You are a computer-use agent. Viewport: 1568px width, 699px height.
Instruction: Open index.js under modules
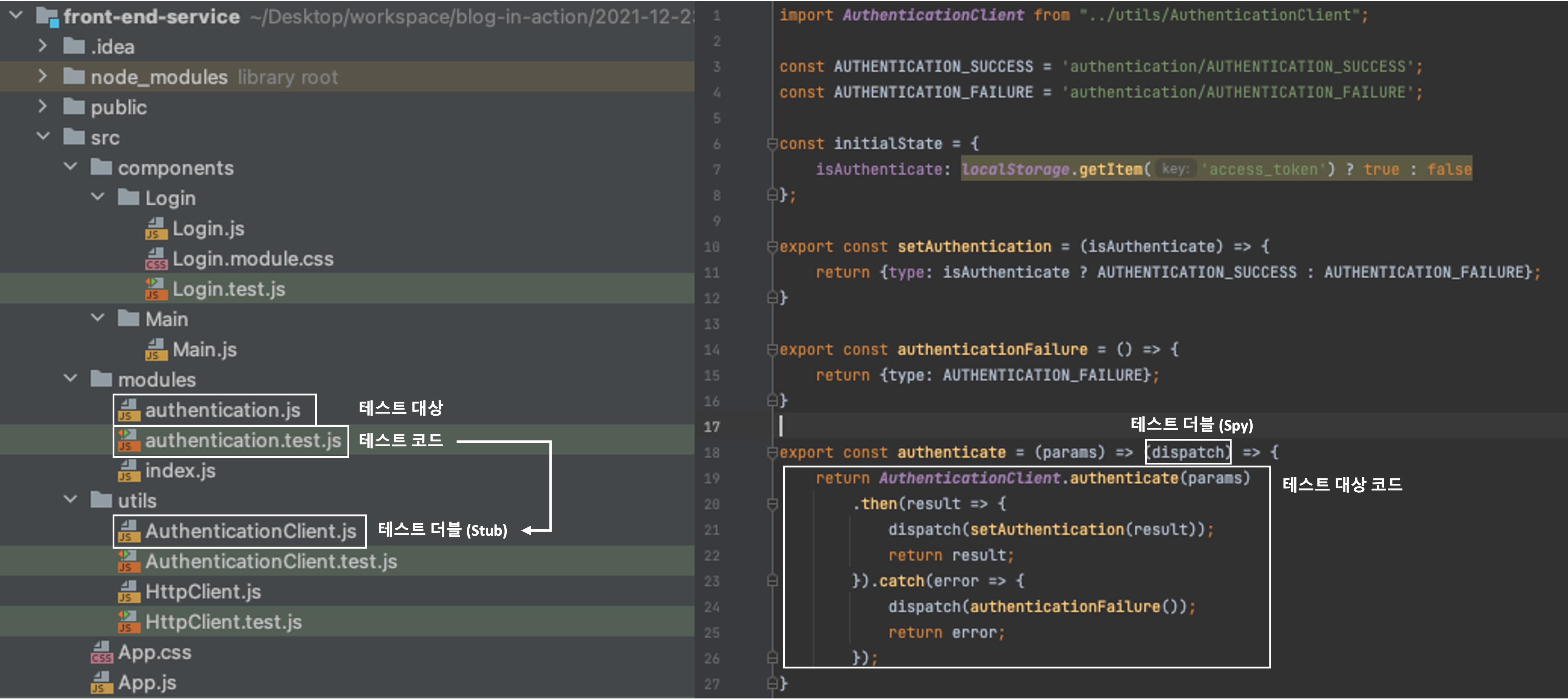point(180,471)
